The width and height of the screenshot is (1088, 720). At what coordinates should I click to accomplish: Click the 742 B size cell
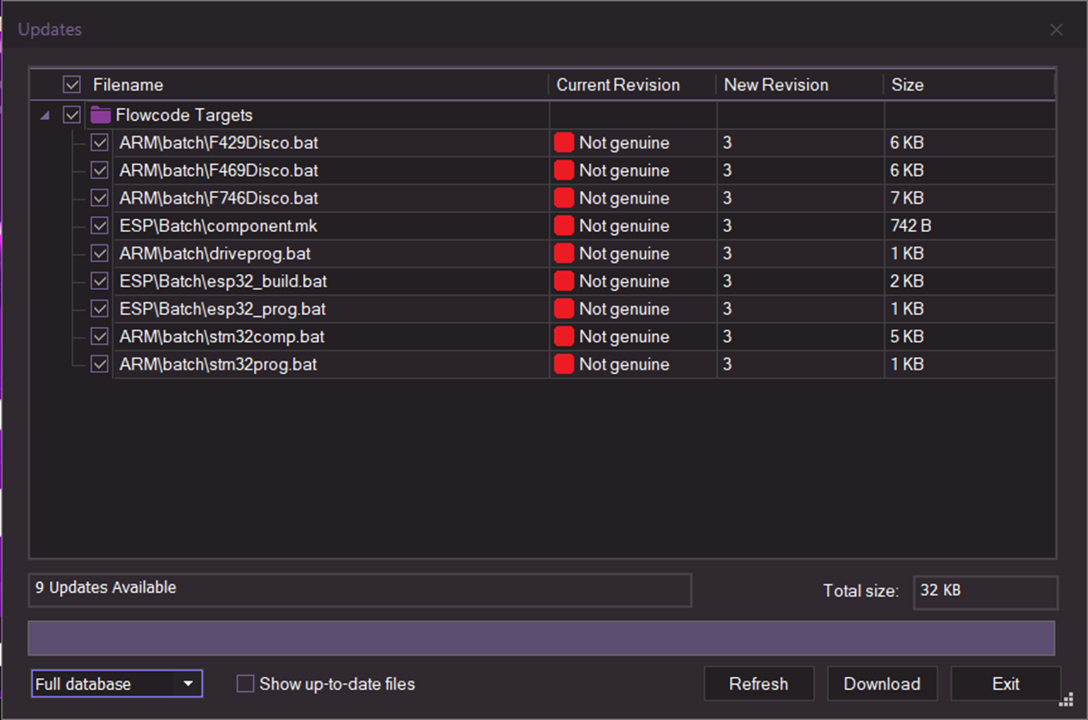coord(910,225)
